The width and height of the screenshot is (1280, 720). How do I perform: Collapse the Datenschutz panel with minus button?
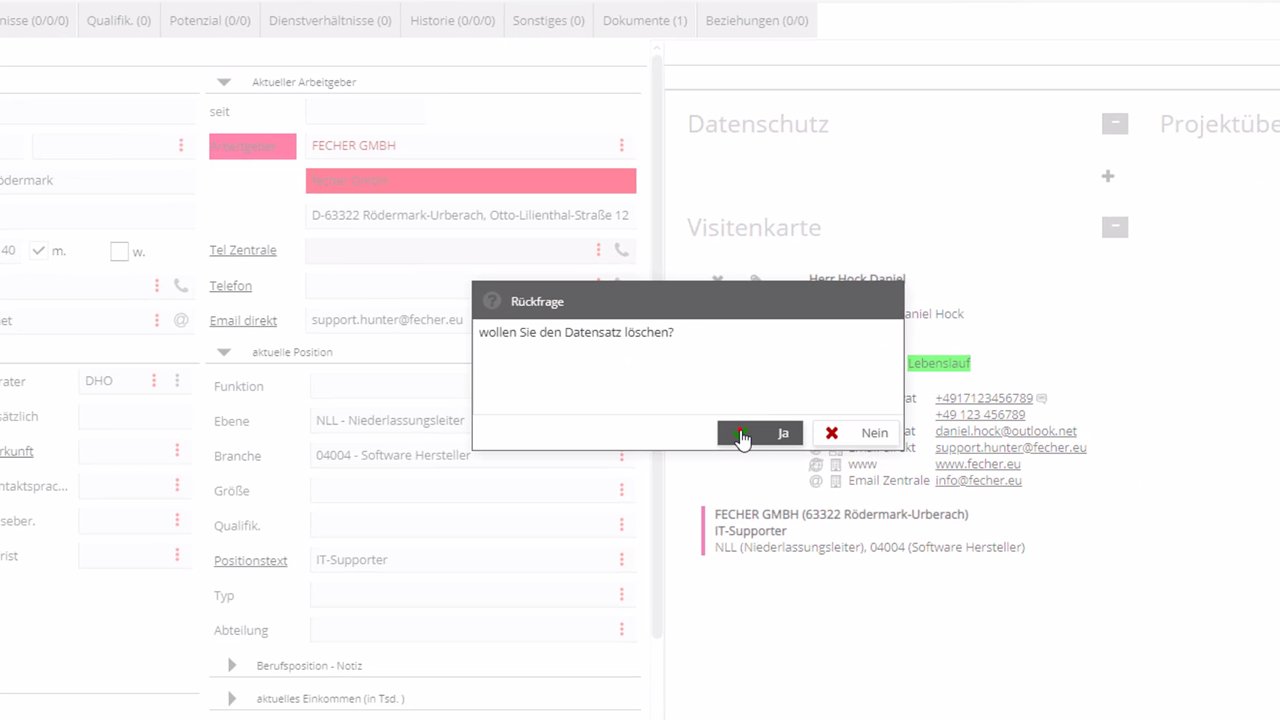(x=1115, y=124)
